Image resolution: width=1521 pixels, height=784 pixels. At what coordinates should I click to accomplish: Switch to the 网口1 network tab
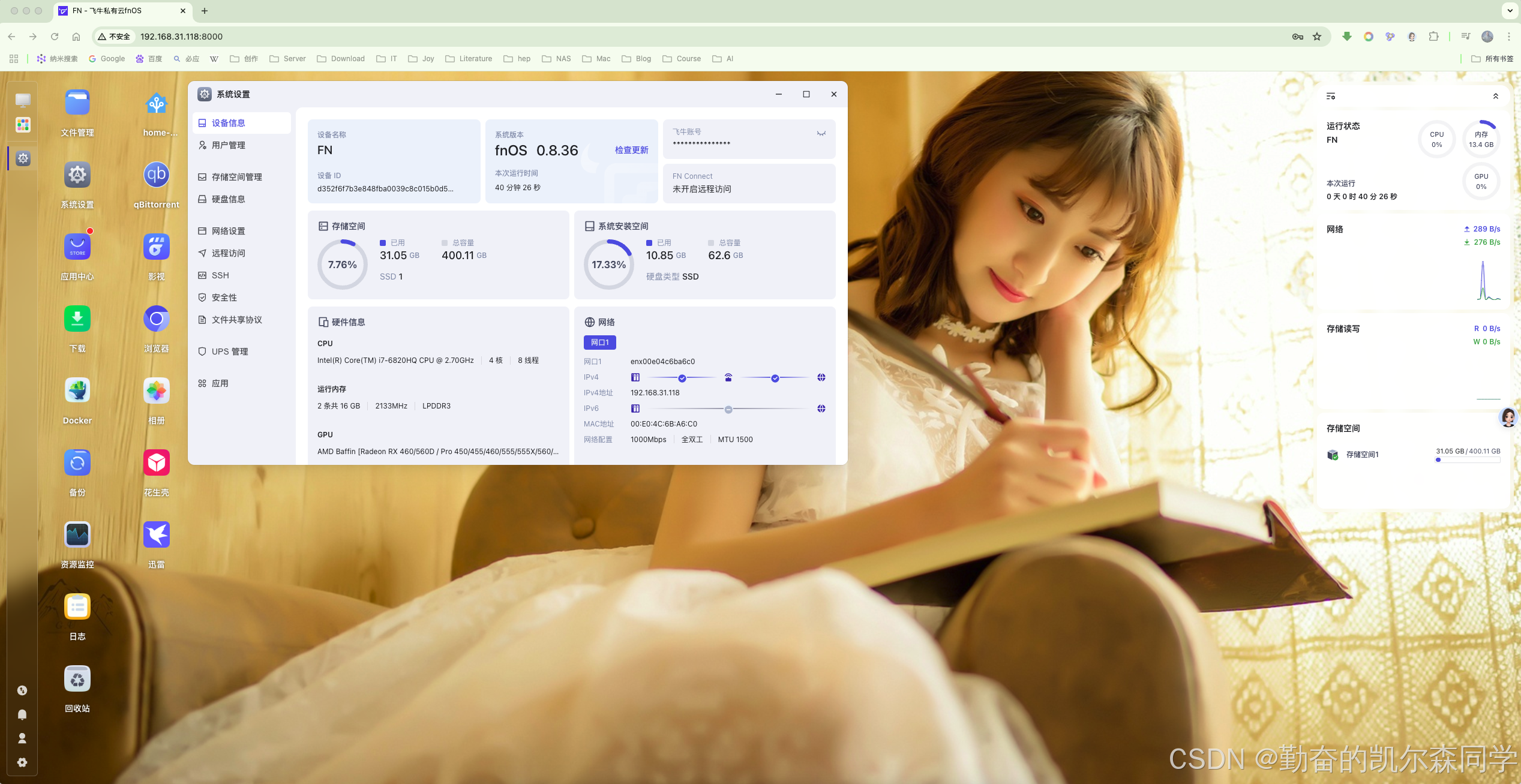(x=599, y=343)
